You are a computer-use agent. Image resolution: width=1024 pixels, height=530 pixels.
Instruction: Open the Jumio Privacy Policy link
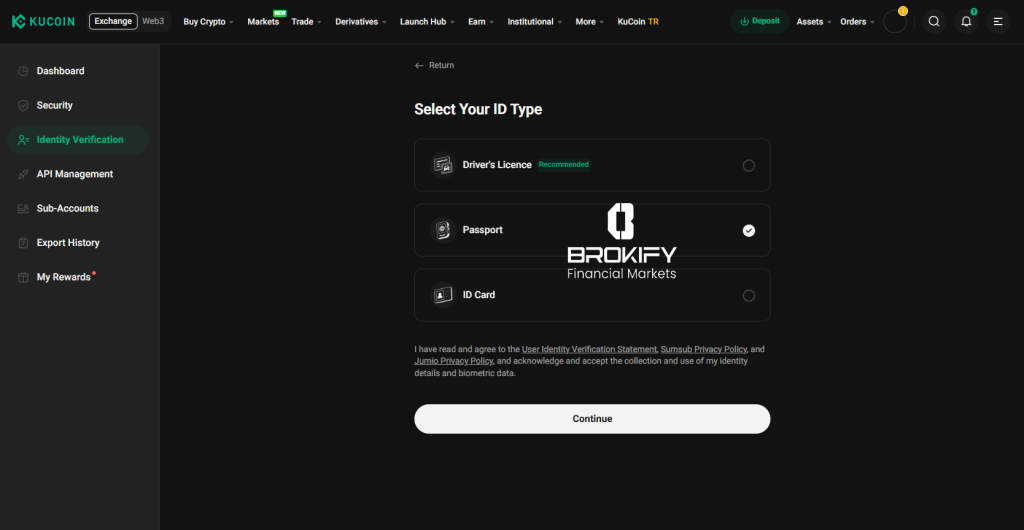tap(454, 361)
